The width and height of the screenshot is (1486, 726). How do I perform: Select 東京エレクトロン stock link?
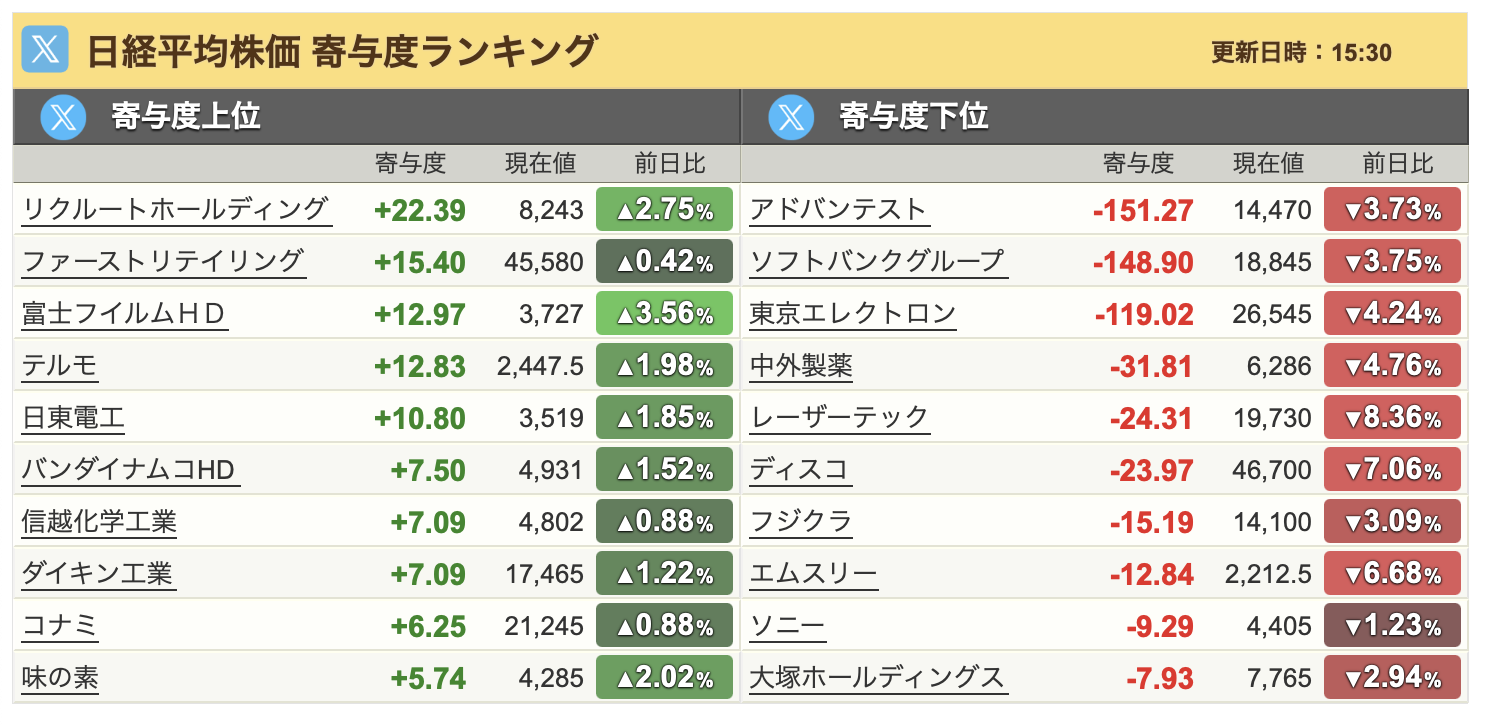tap(853, 314)
